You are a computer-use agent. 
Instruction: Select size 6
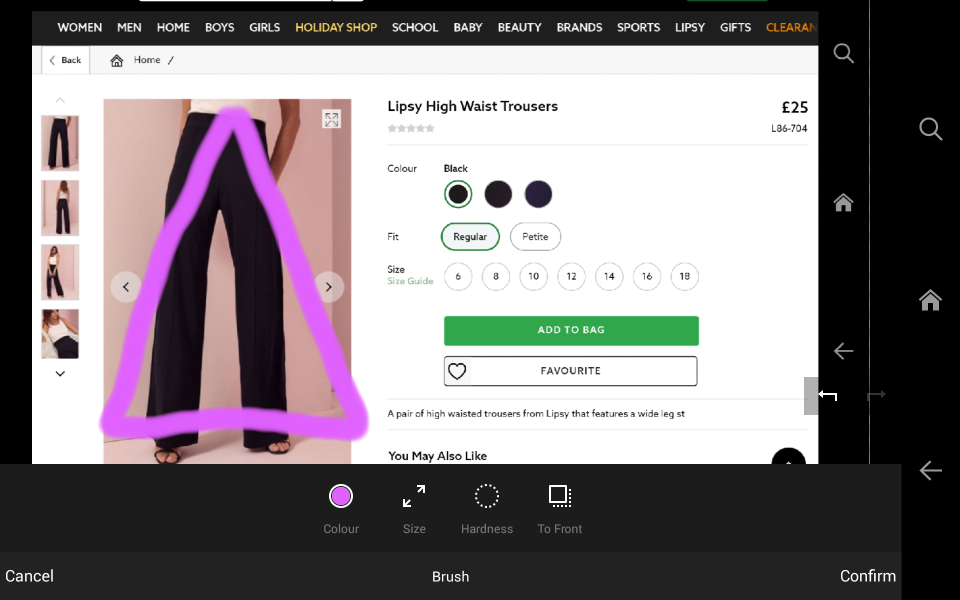point(458,276)
